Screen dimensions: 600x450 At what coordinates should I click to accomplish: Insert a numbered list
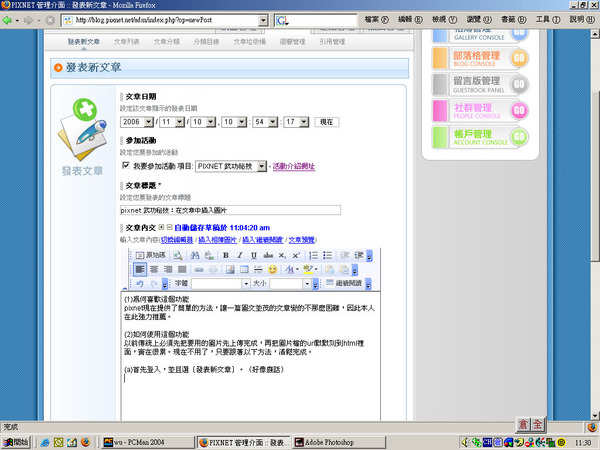point(313,255)
